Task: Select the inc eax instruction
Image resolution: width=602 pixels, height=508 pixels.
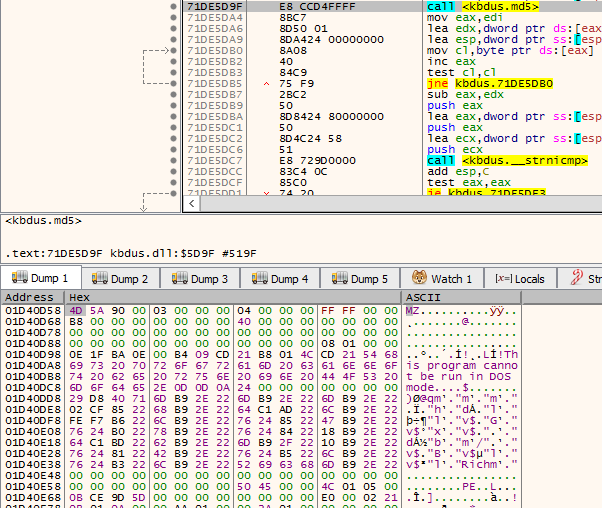Action: (x=451, y=61)
